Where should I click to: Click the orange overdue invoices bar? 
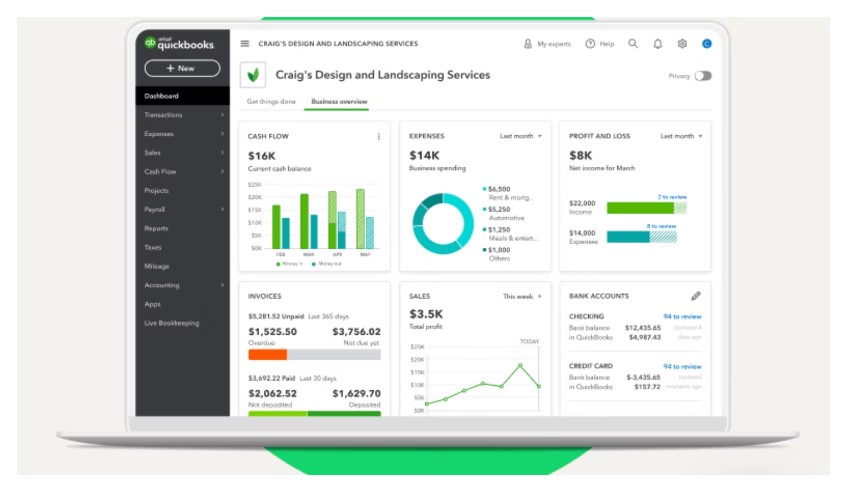click(268, 354)
